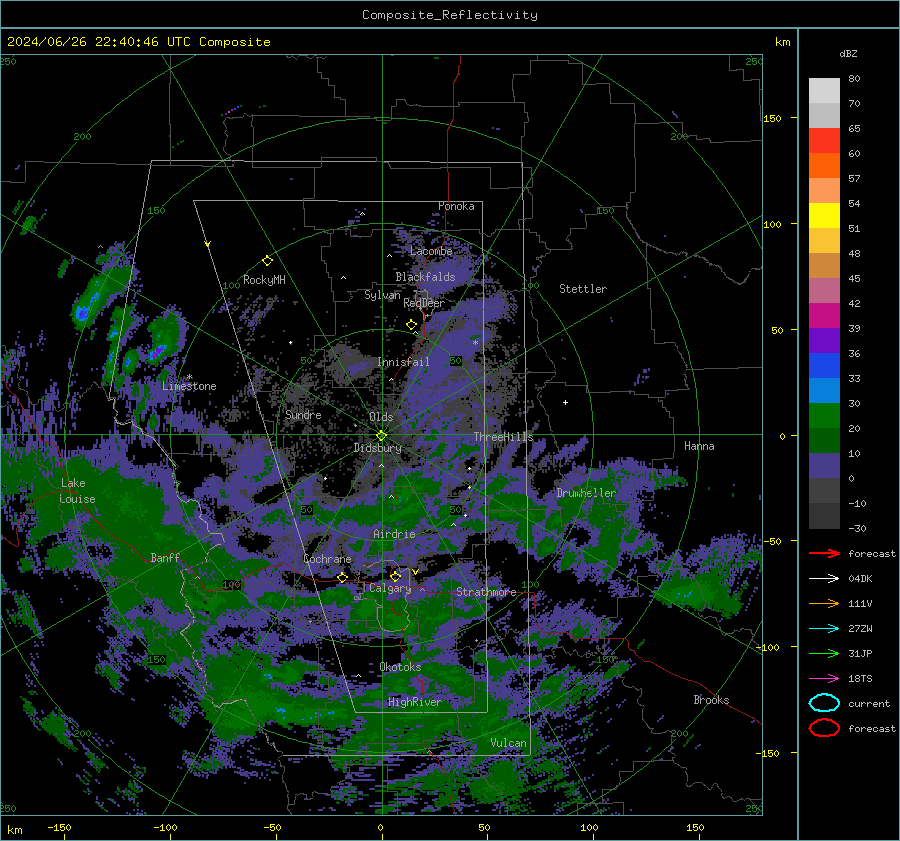This screenshot has height=841, width=900.
Task: Click the Lacombe city label
Action: (431, 251)
